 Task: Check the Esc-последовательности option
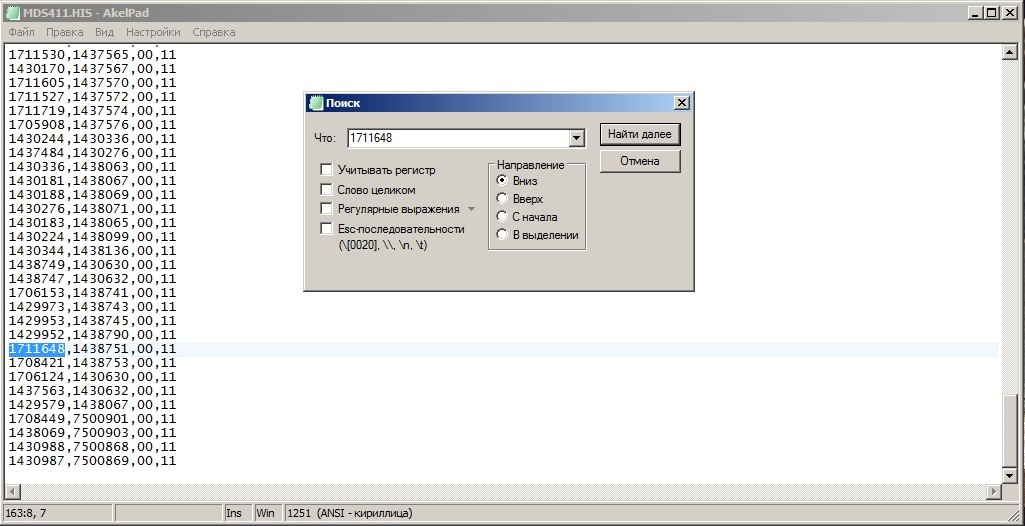click(x=326, y=229)
